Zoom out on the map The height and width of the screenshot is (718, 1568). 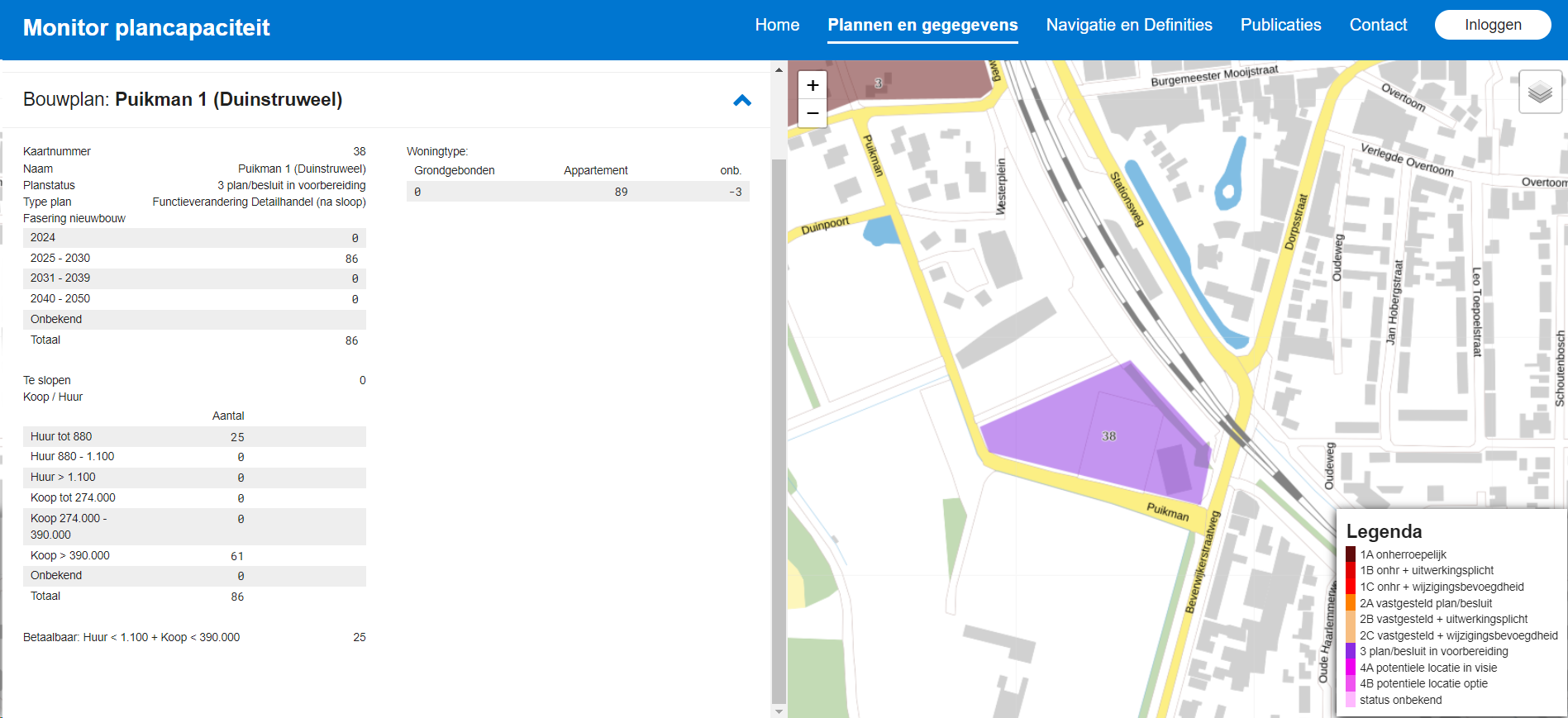[813, 113]
